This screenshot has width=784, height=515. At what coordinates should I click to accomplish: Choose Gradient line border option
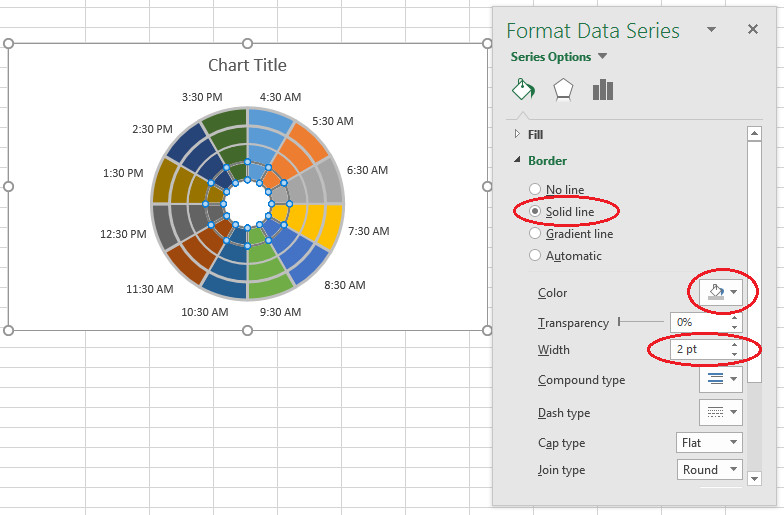tap(535, 234)
